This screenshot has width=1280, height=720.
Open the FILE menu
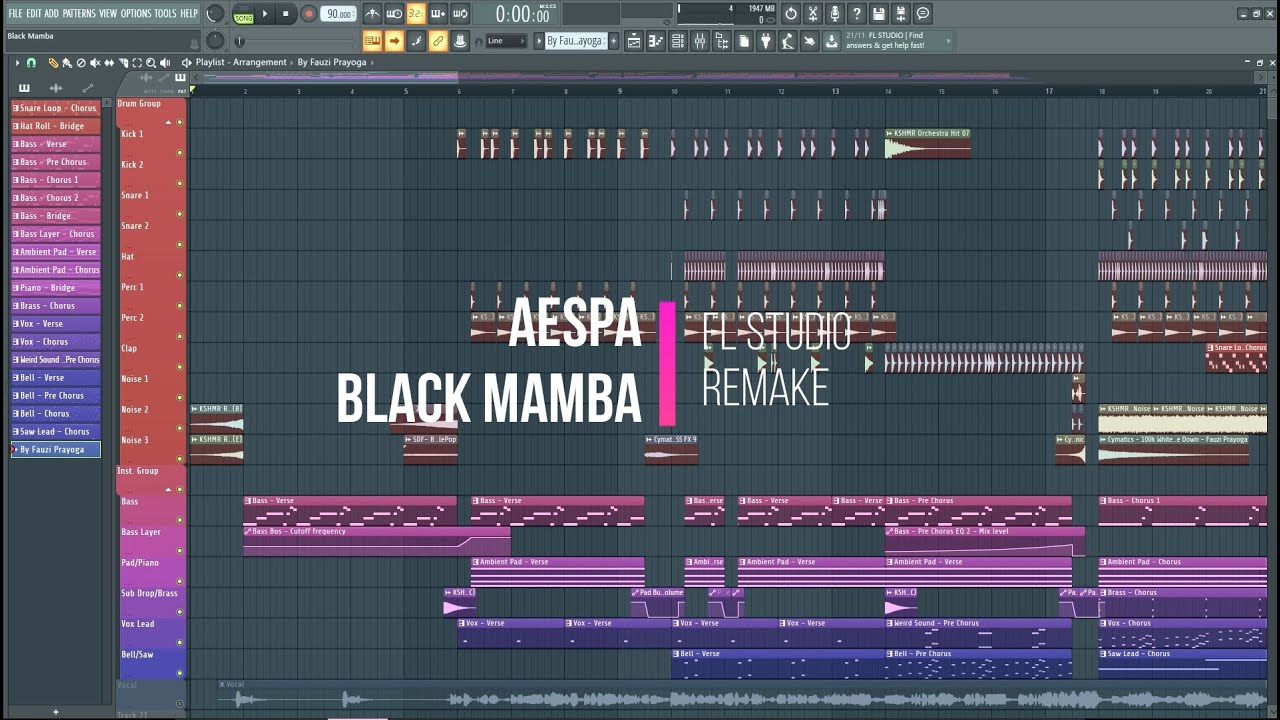(15, 14)
